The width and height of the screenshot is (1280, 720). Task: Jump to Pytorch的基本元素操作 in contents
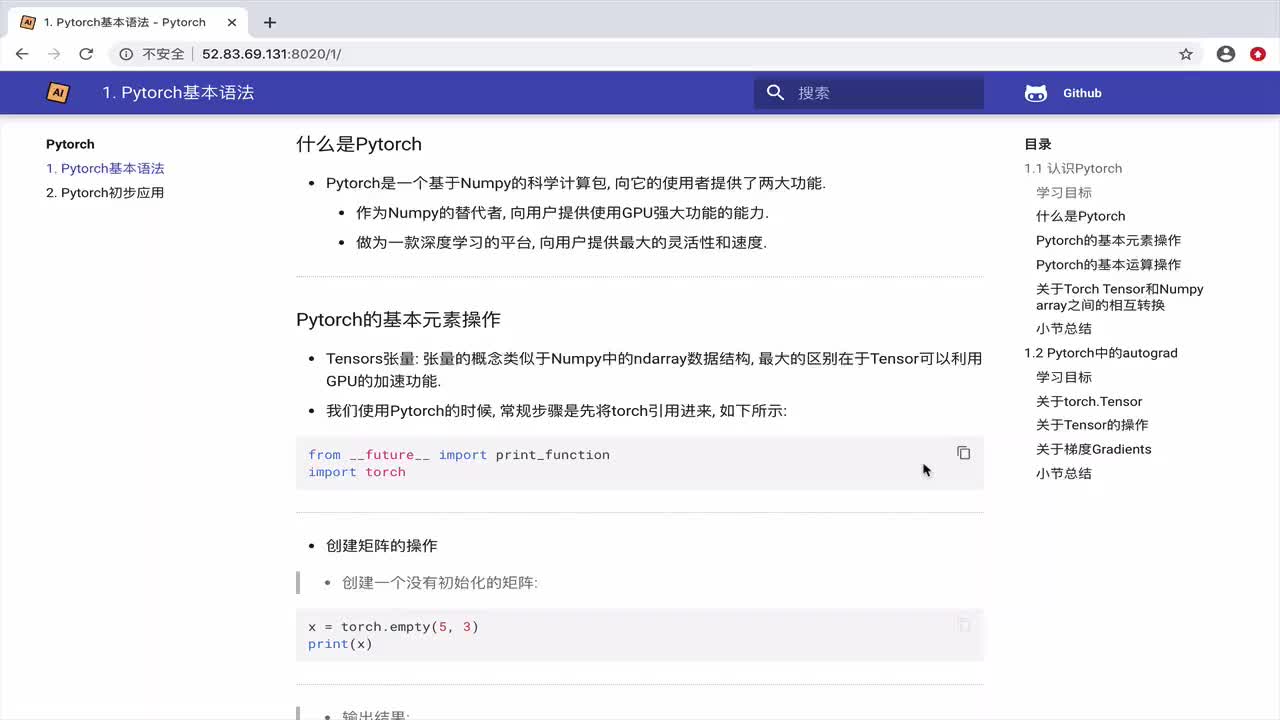pyautogui.click(x=1108, y=241)
